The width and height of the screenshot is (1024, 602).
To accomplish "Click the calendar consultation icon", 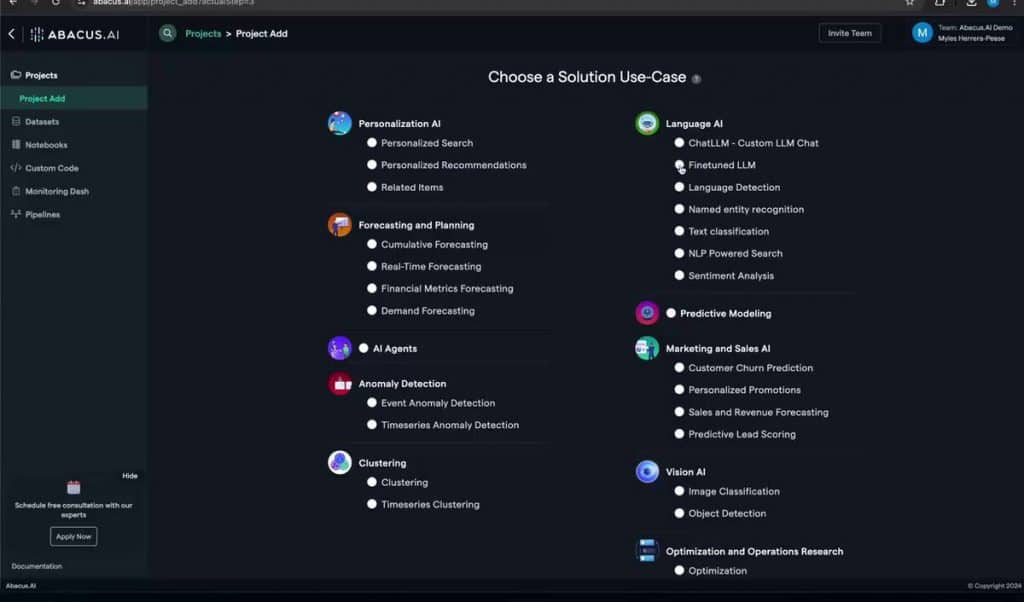I will (74, 488).
